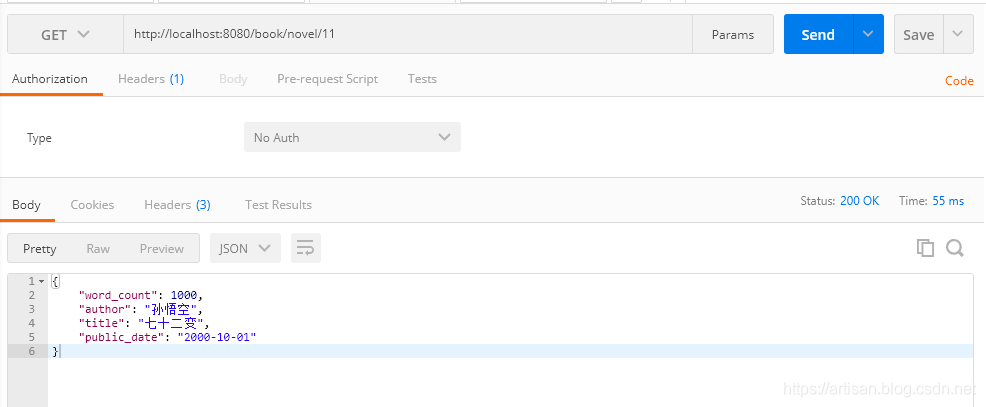This screenshot has width=986, height=407.
Task: View the Test Results tab
Action: click(x=278, y=205)
